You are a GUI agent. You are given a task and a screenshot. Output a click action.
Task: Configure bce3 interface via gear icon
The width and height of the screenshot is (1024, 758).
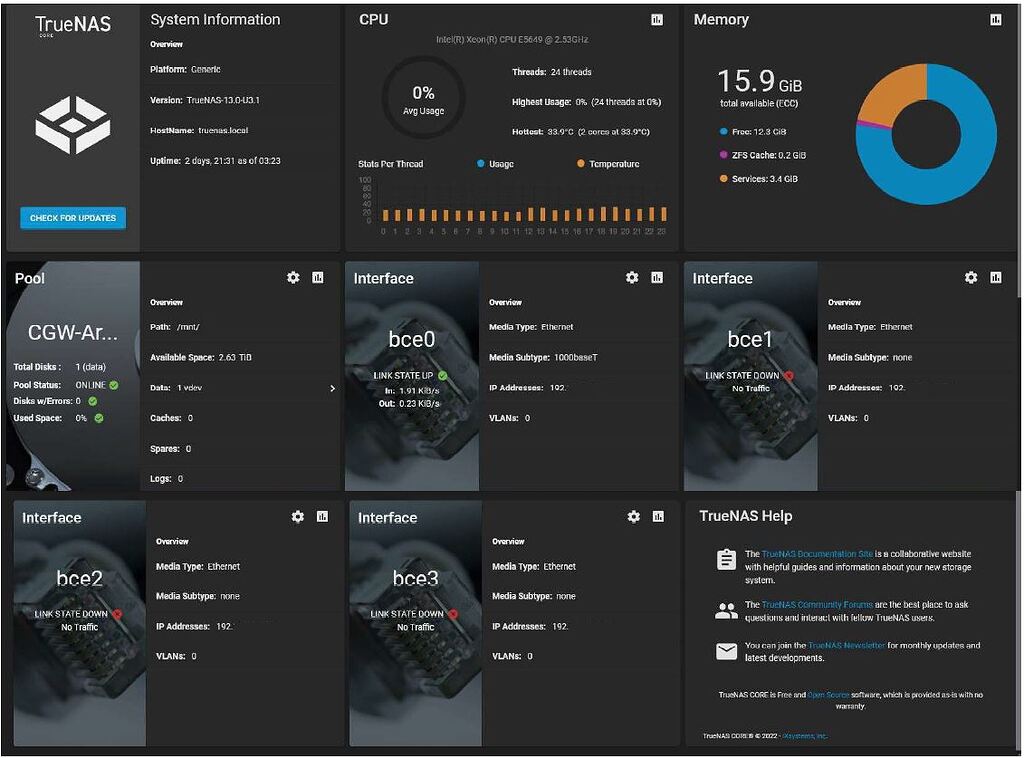coord(633,517)
